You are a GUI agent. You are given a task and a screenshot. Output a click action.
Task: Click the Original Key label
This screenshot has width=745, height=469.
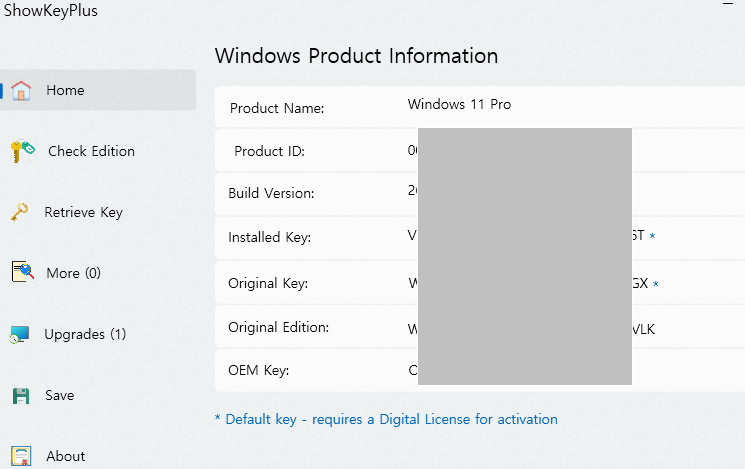[x=268, y=283]
